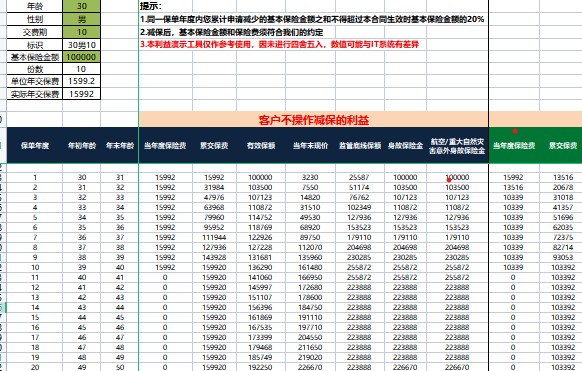Viewport: 582px width, 371px height.
Task: Select the age input cell showing 30
Action: pyautogui.click(x=82, y=6)
